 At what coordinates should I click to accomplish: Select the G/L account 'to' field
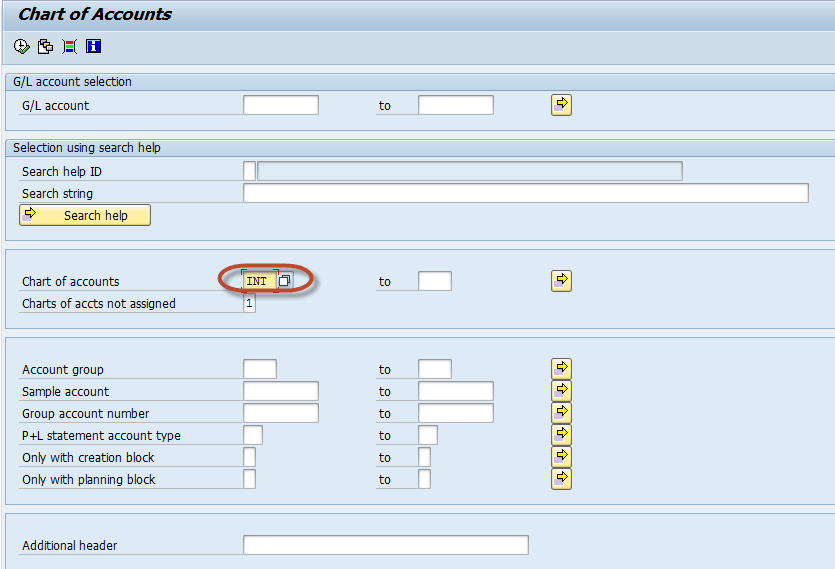tap(455, 105)
